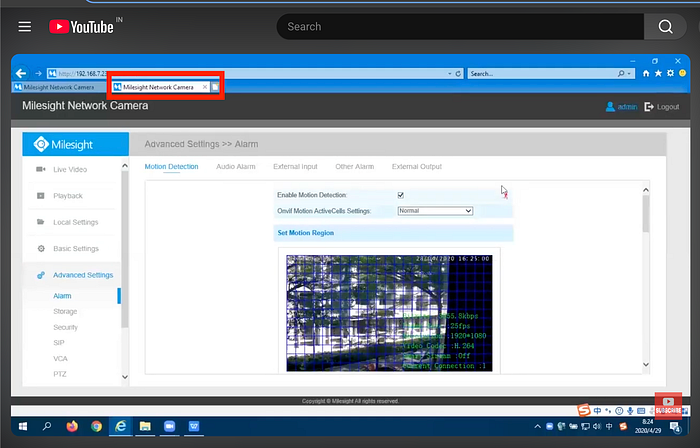Click the settings panel scroll down arrow
This screenshot has width=700, height=448.
coord(646,365)
